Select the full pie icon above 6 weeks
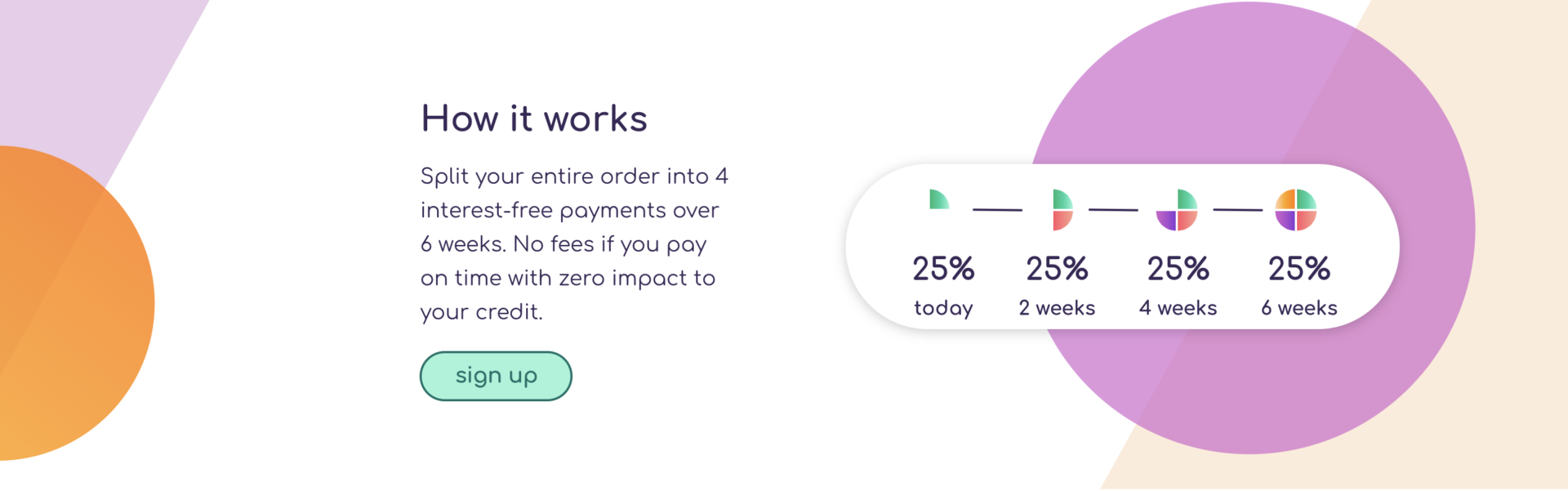Screen dimensions: 1568x491 coord(1296,210)
